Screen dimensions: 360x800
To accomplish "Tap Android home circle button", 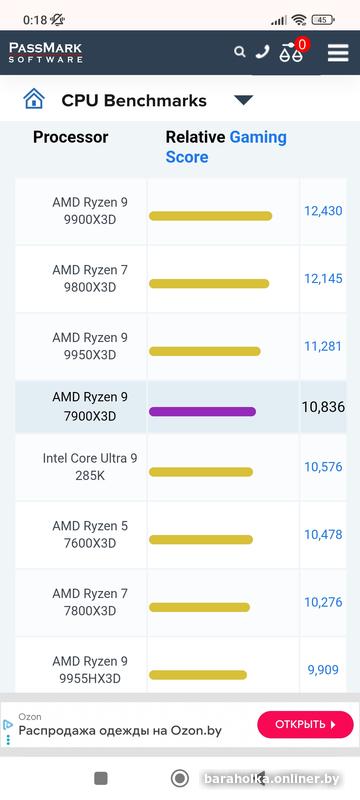I will (179, 778).
